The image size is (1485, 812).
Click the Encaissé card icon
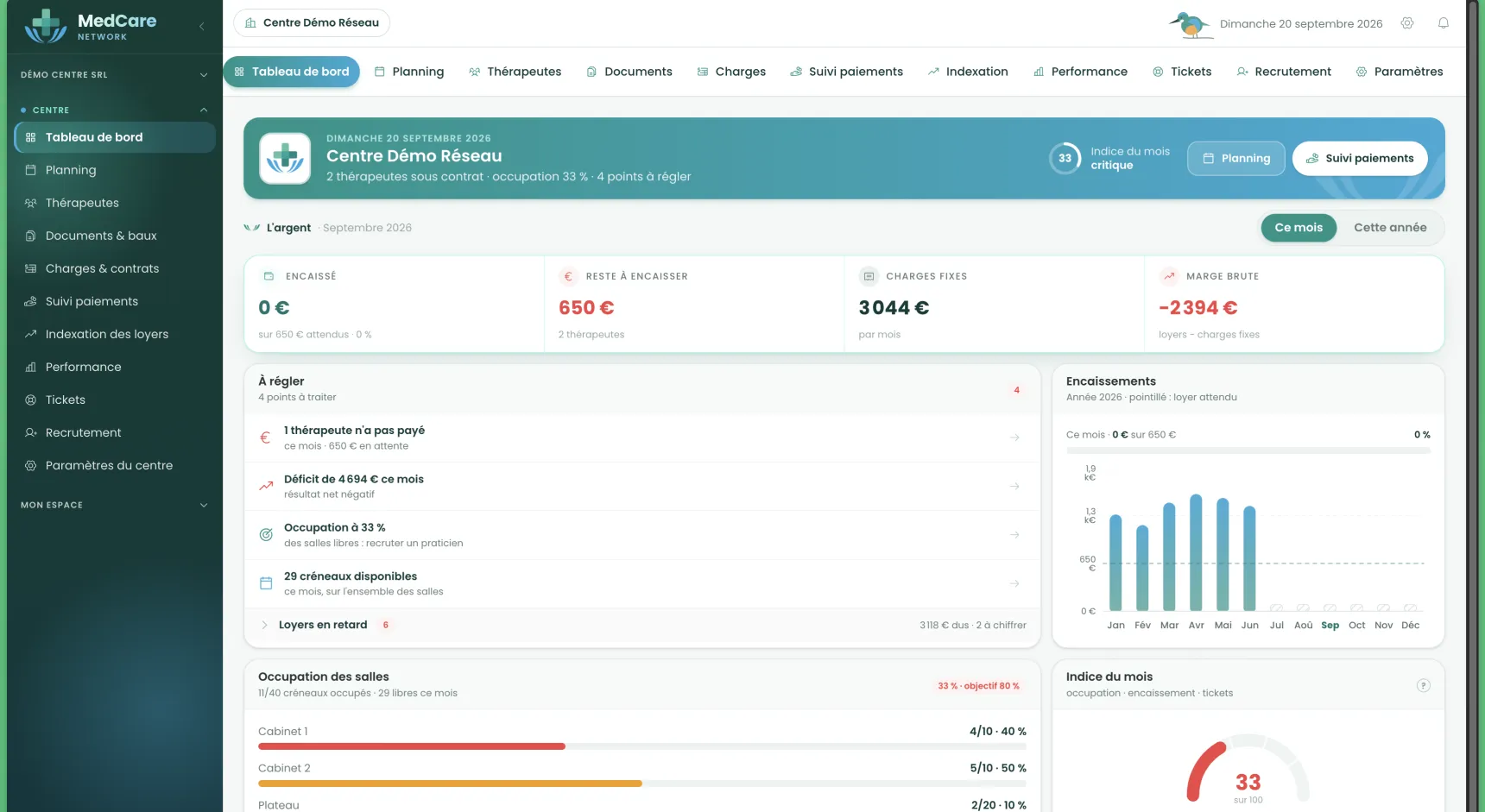click(269, 276)
